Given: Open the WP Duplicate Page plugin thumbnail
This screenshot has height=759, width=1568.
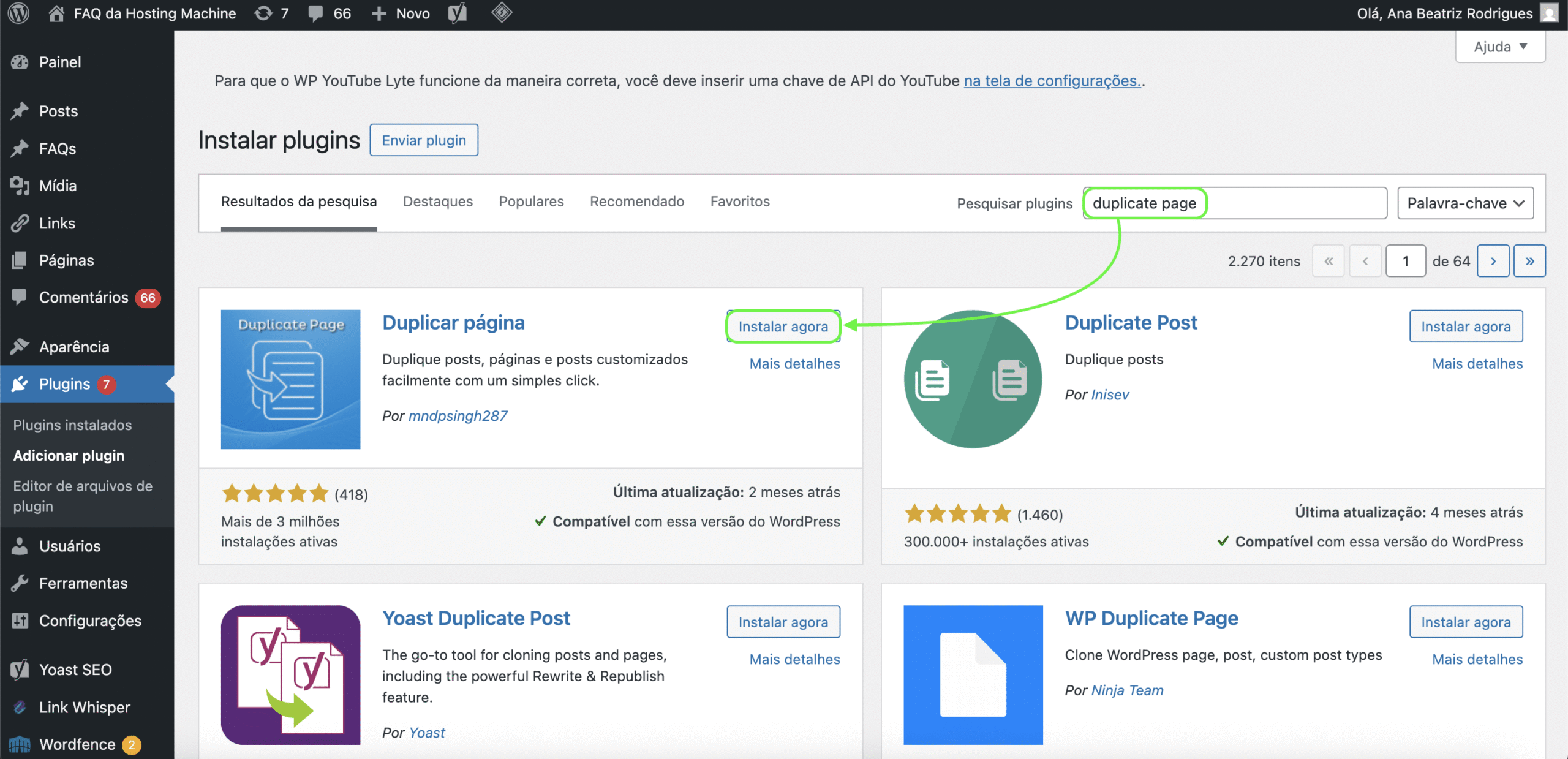Looking at the screenshot, I should coord(973,675).
